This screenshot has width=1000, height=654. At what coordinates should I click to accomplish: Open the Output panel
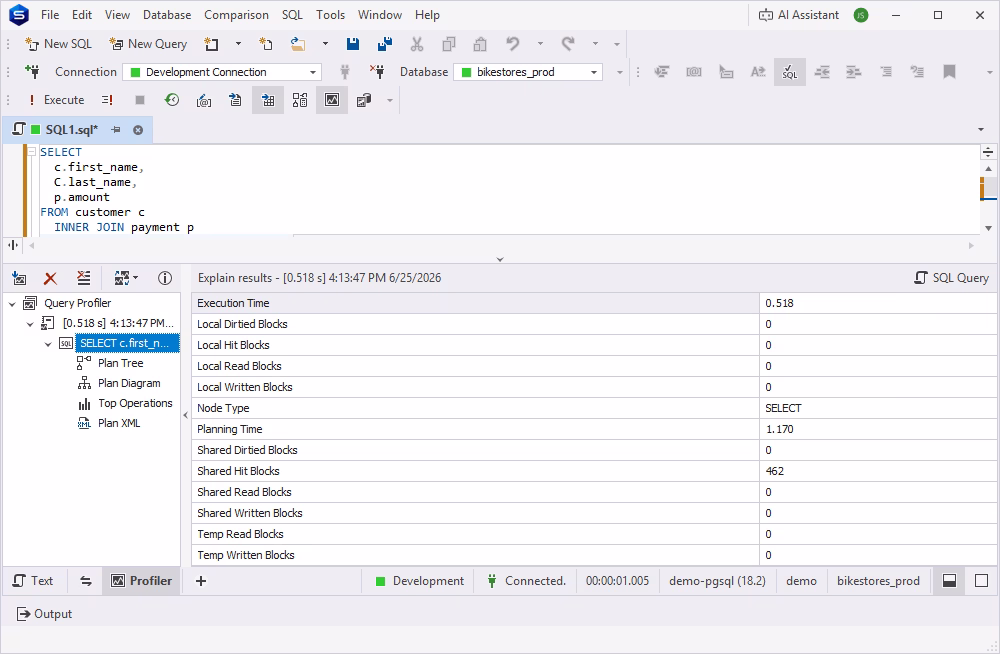click(45, 614)
